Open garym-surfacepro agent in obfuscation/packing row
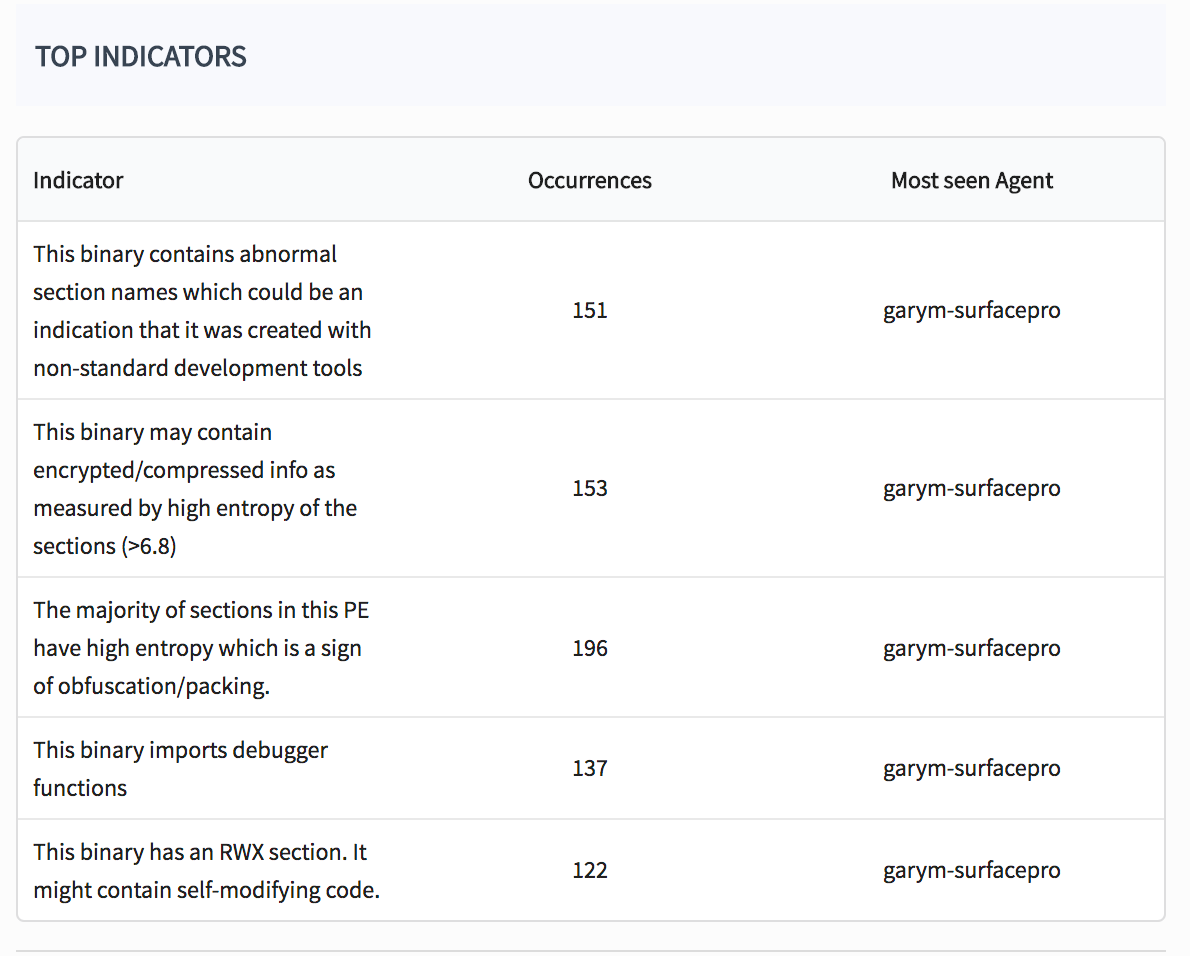 tap(971, 648)
